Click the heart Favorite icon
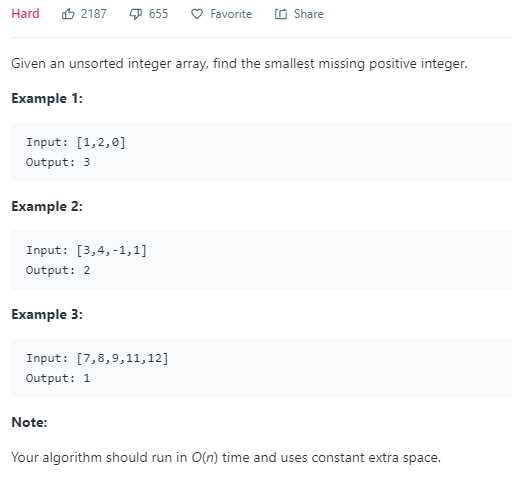The image size is (512, 488). tap(197, 14)
